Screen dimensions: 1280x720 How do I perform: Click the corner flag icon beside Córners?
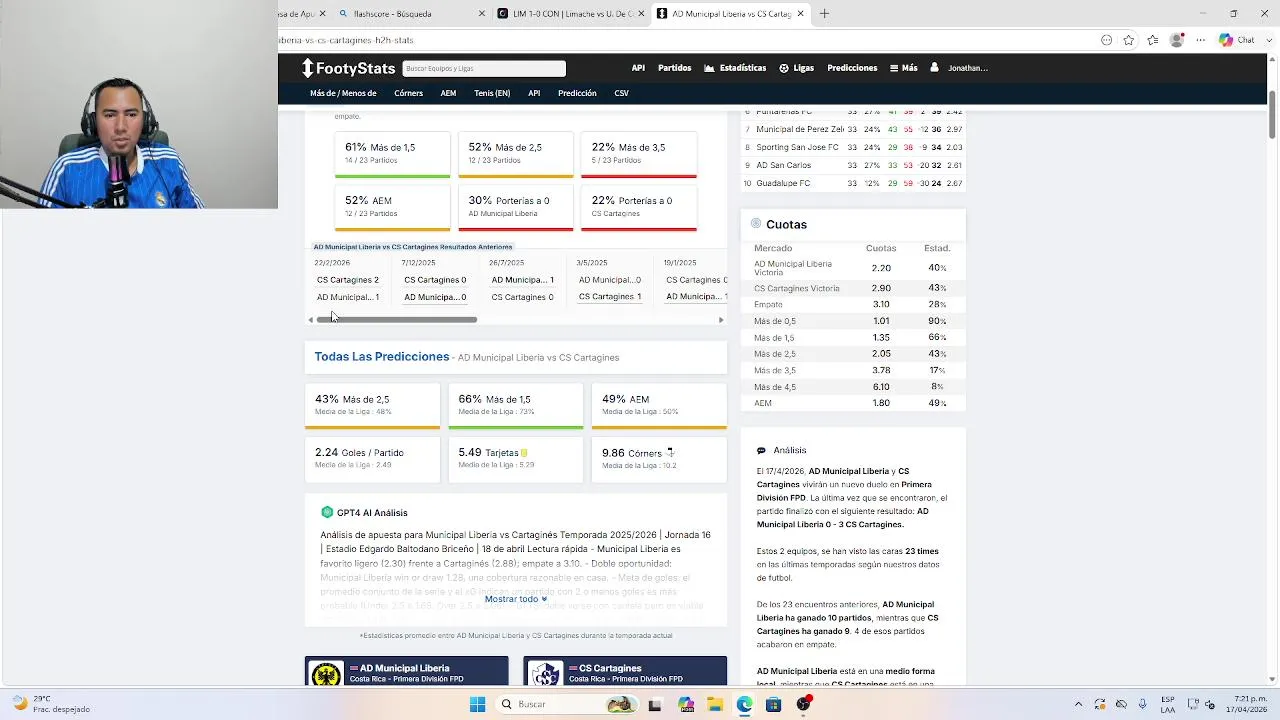point(669,452)
